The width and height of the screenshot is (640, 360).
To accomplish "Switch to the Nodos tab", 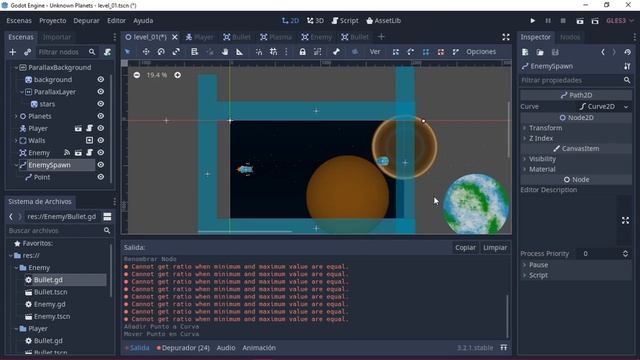I will click(570, 37).
